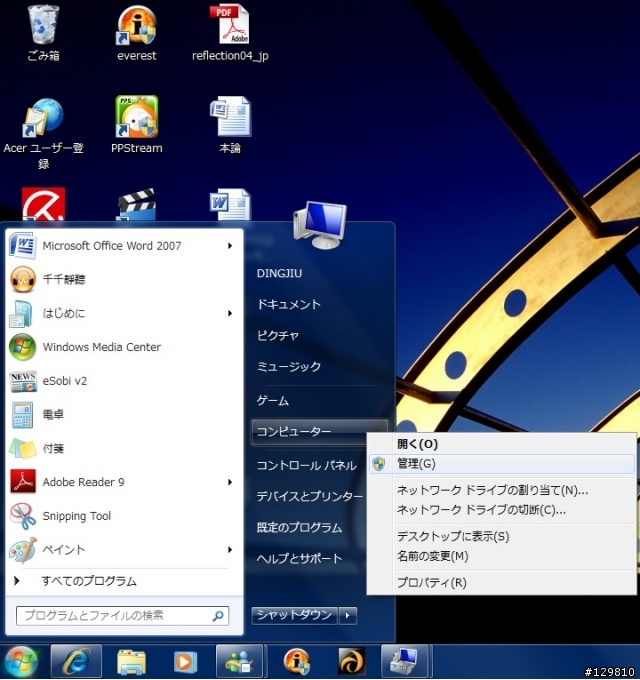Click the computer picture atop Start menu

[320, 225]
